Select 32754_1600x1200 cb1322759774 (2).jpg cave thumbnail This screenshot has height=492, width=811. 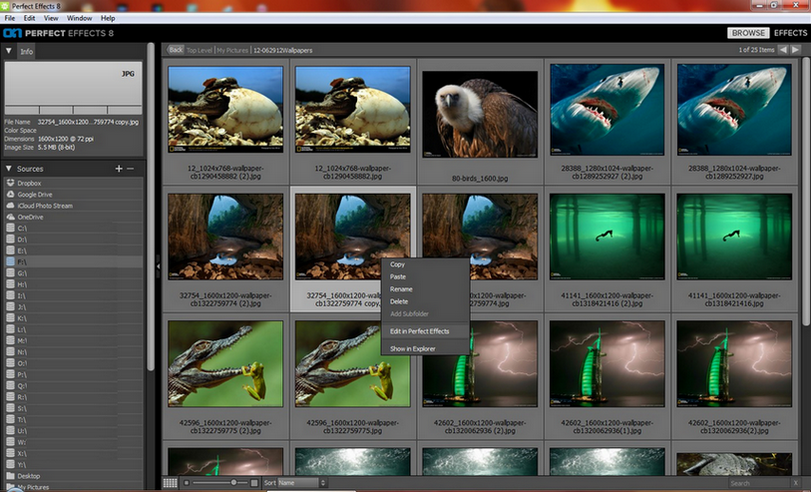(226, 236)
